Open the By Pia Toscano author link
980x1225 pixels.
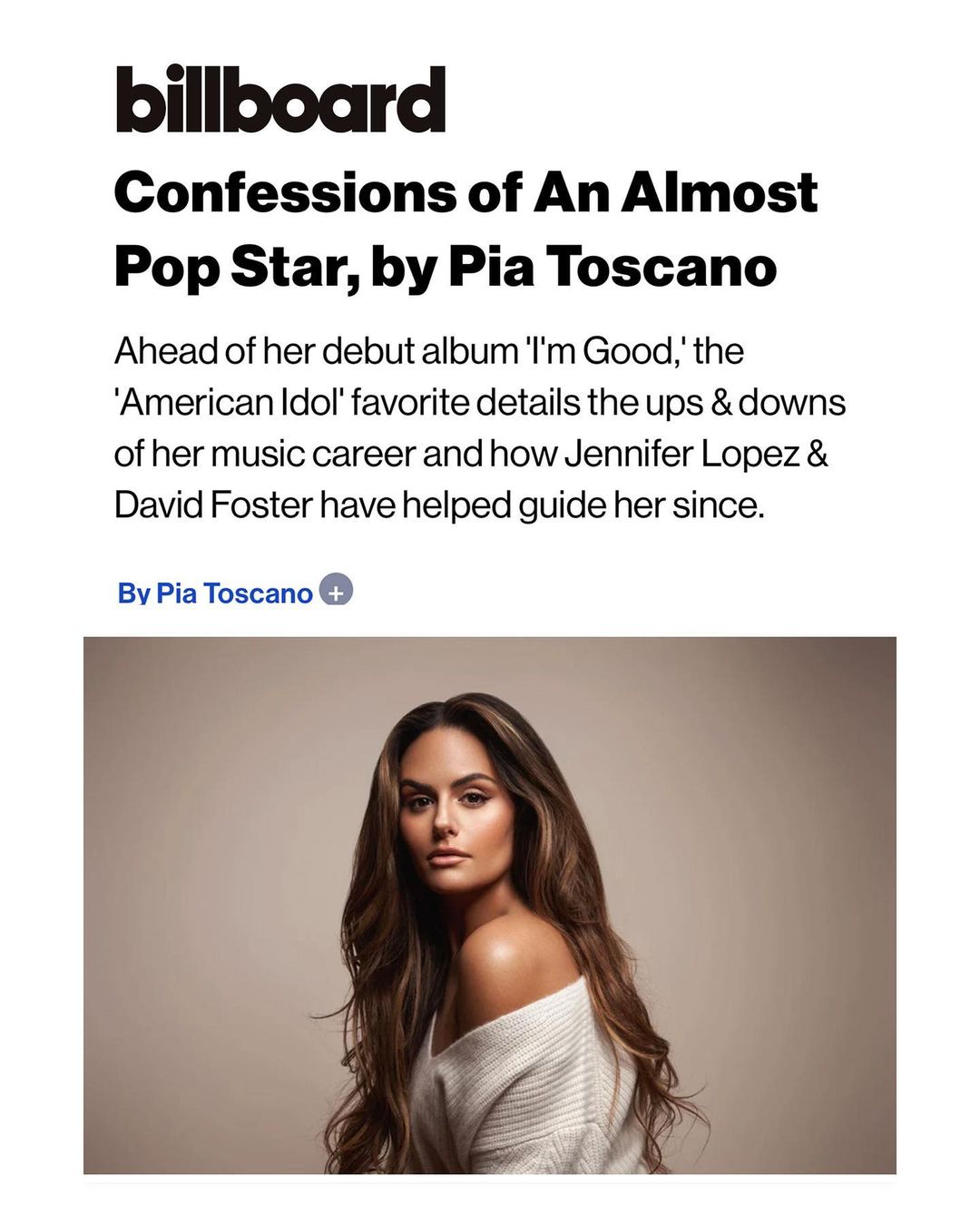[x=215, y=593]
